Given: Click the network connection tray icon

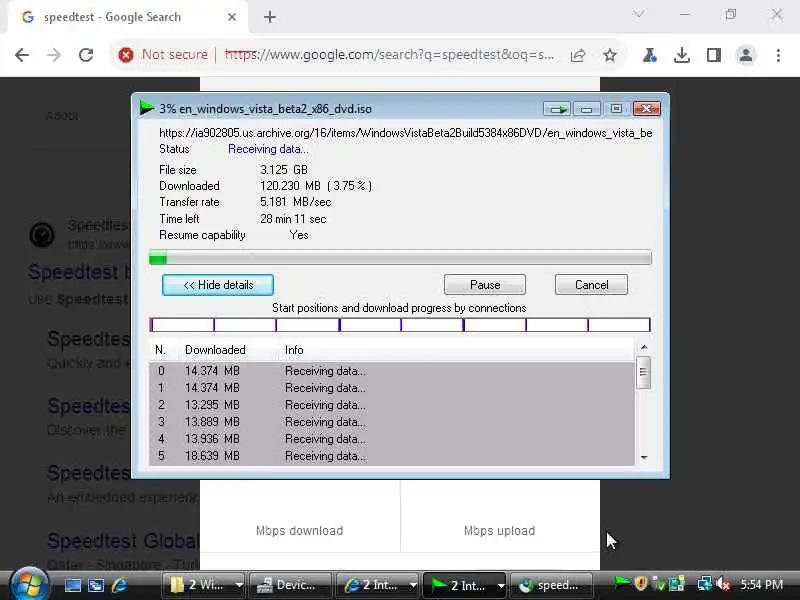Looking at the screenshot, I should [704, 583].
